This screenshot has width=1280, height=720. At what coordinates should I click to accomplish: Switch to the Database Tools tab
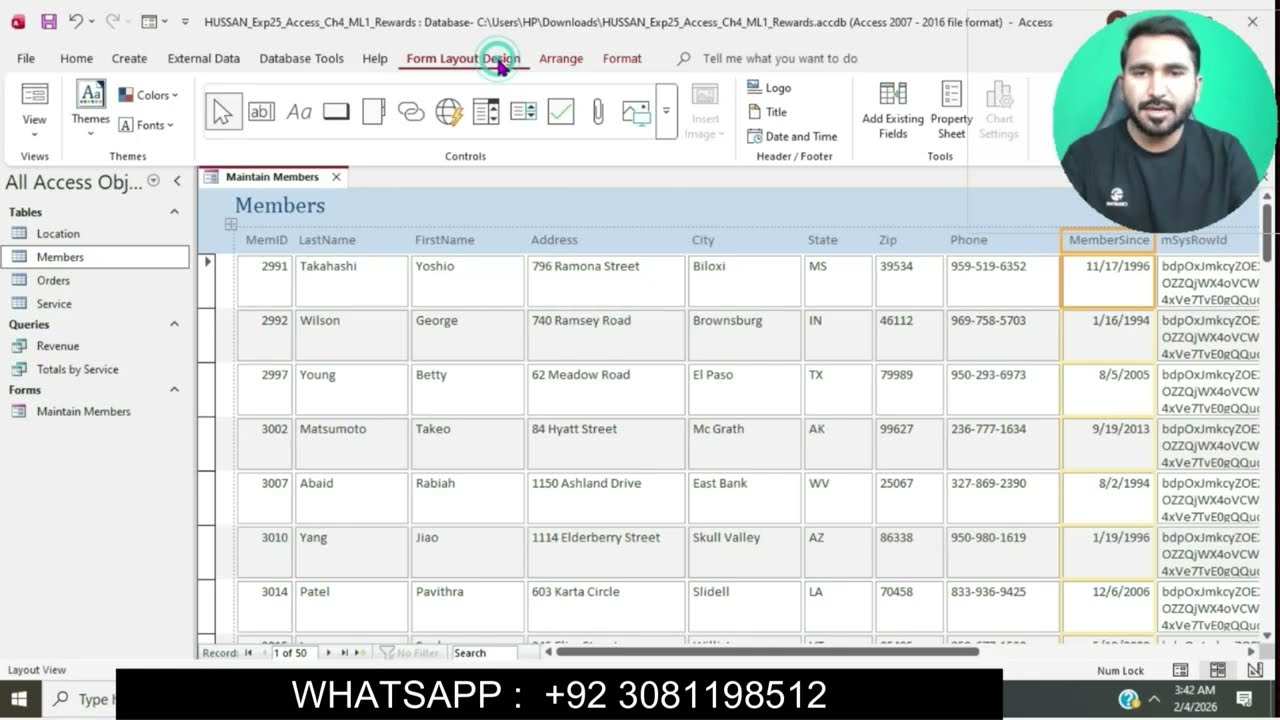[301, 58]
